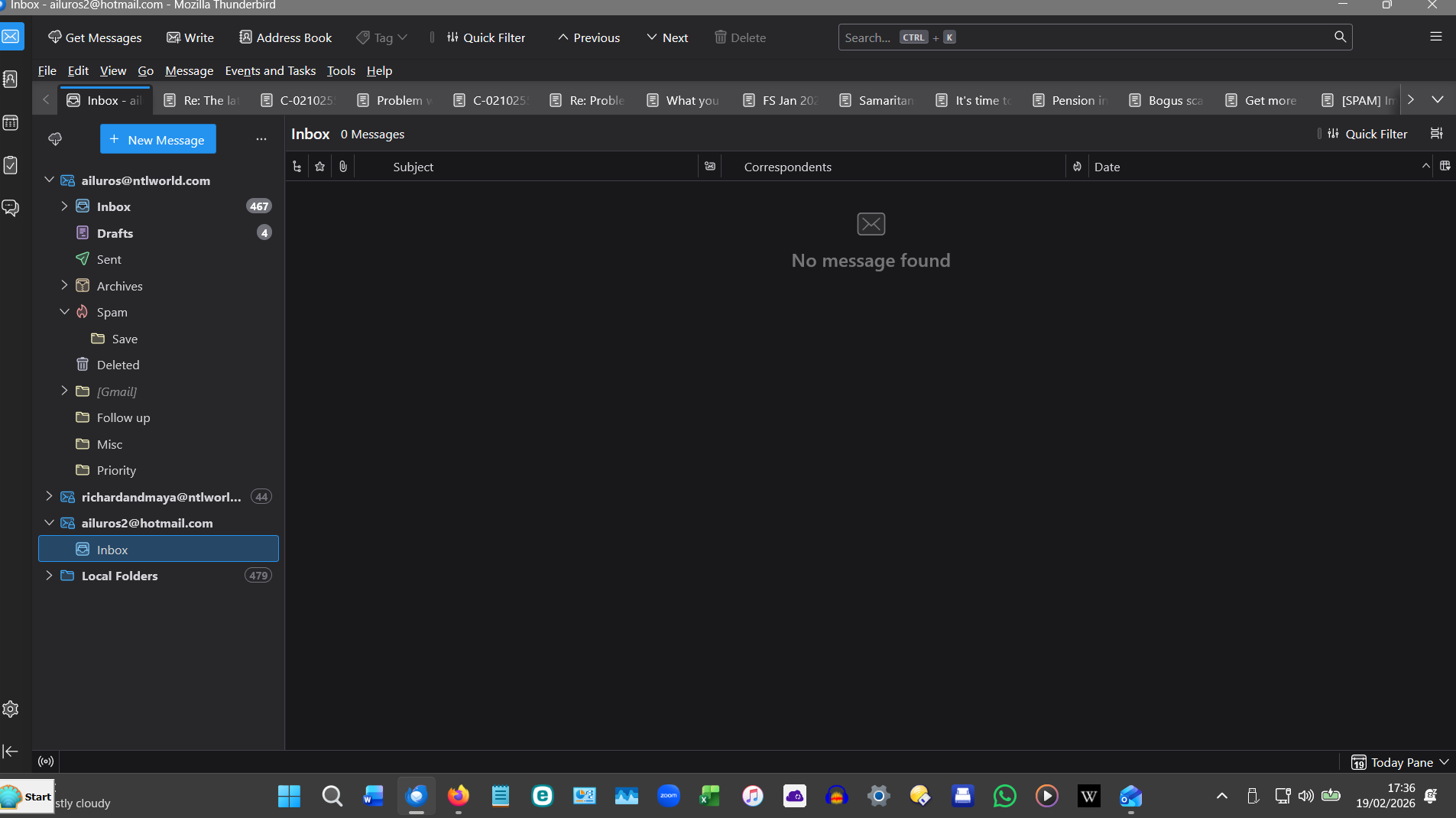Screen dimensions: 1456x818
Task: Collapse the ailuros@ntlworld.com account
Action: 50,180
